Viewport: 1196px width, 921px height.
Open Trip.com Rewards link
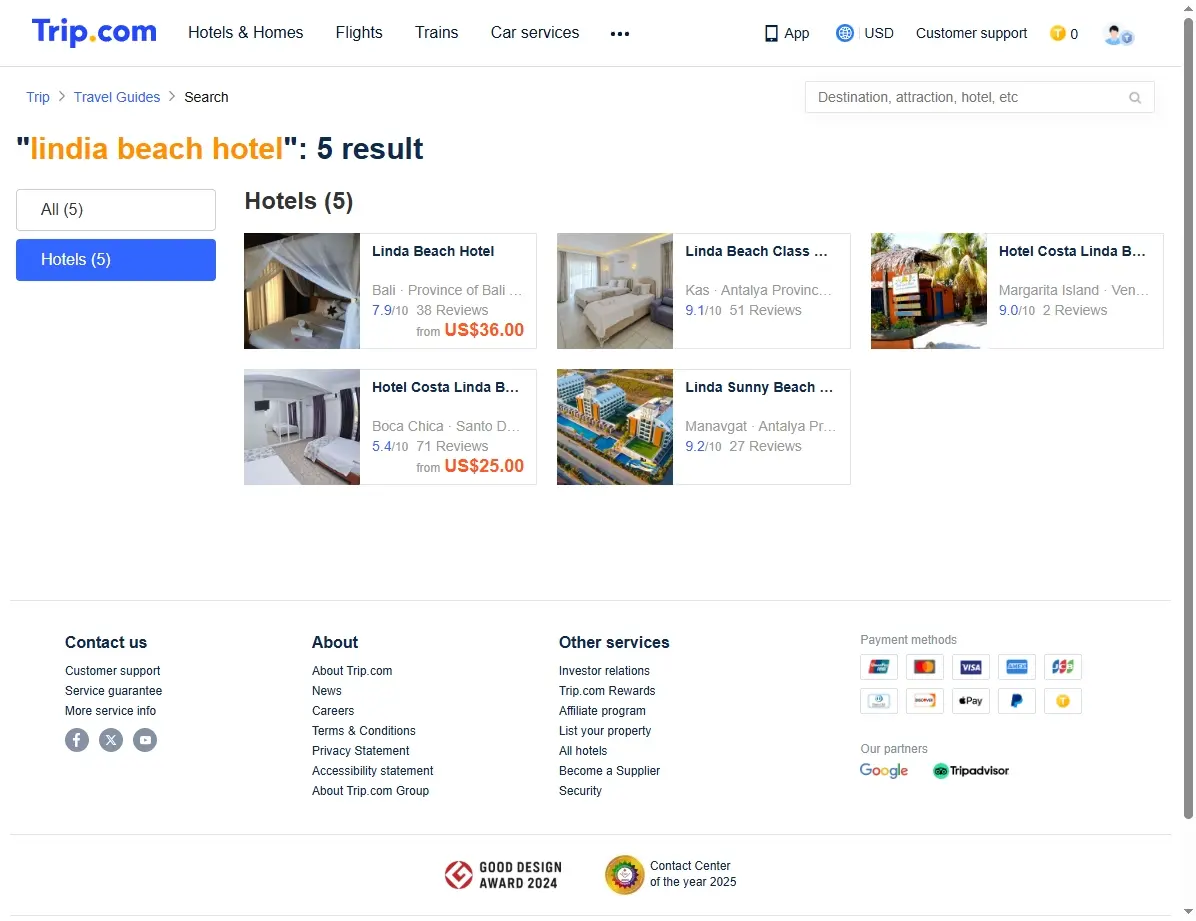tap(606, 691)
